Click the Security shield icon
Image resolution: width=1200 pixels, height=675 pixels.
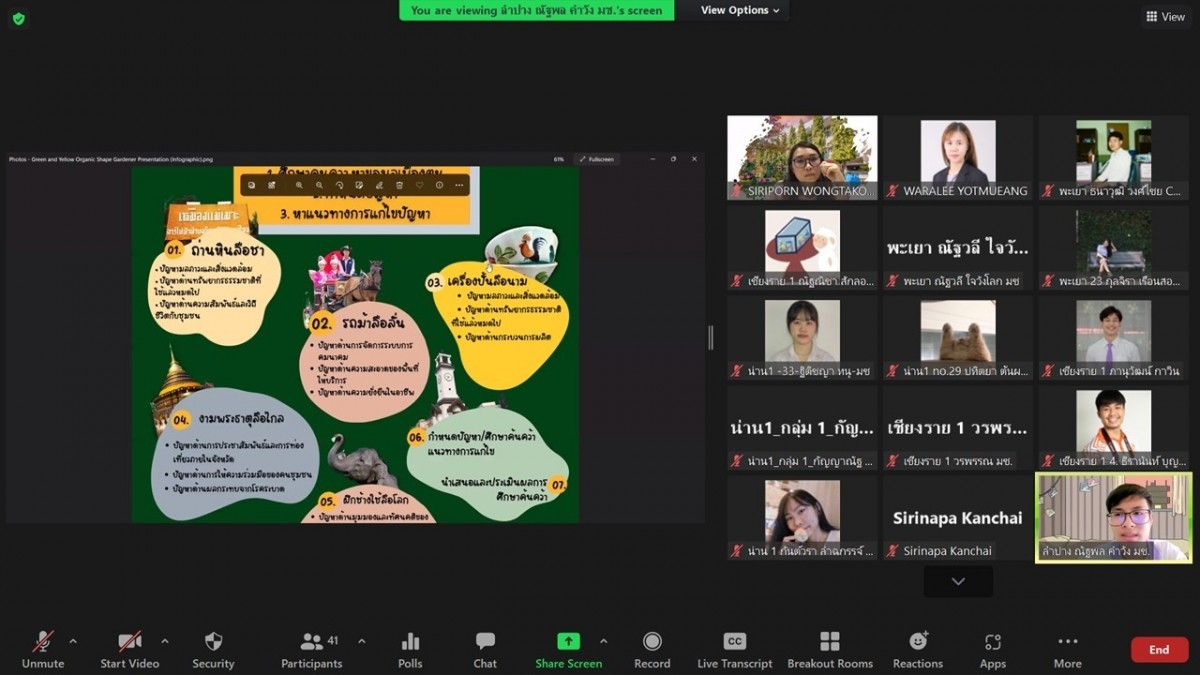pos(213,650)
